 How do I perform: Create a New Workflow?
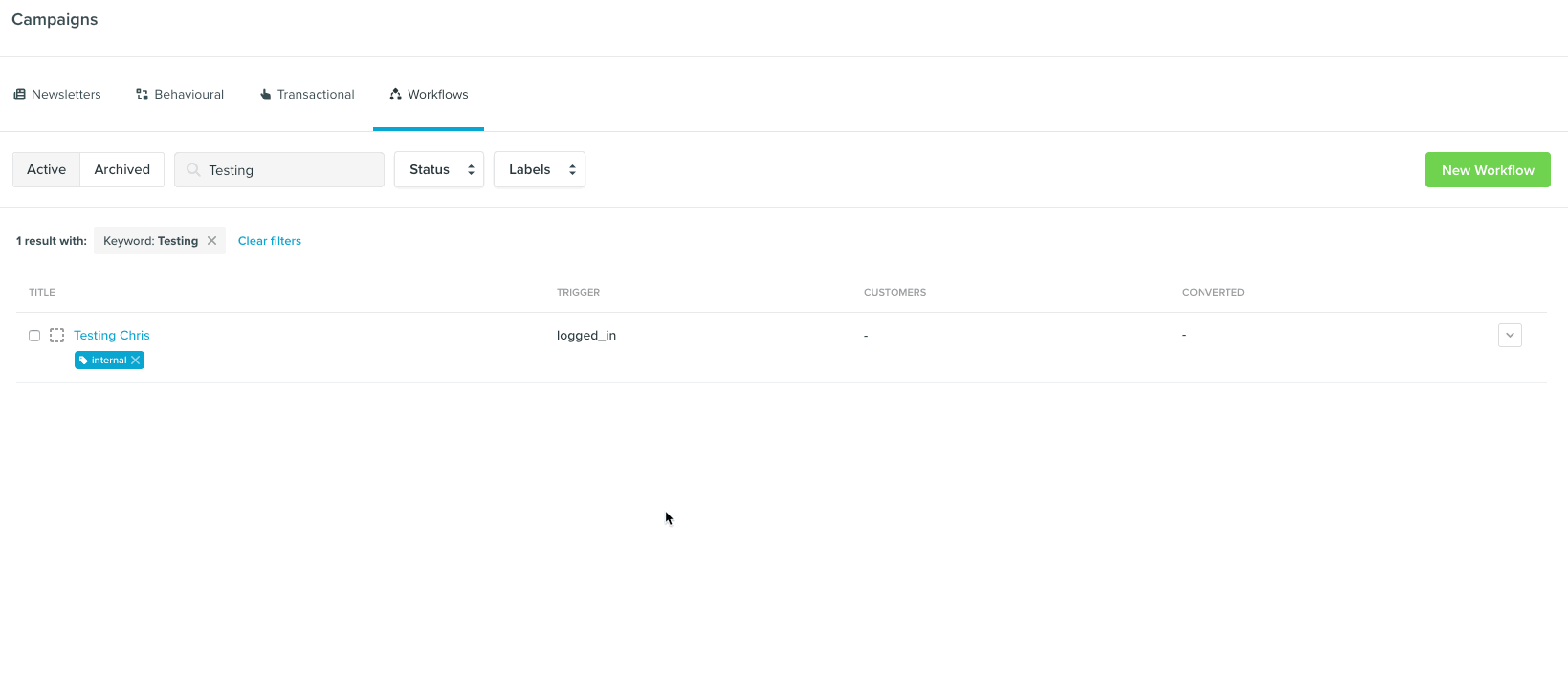1488,170
